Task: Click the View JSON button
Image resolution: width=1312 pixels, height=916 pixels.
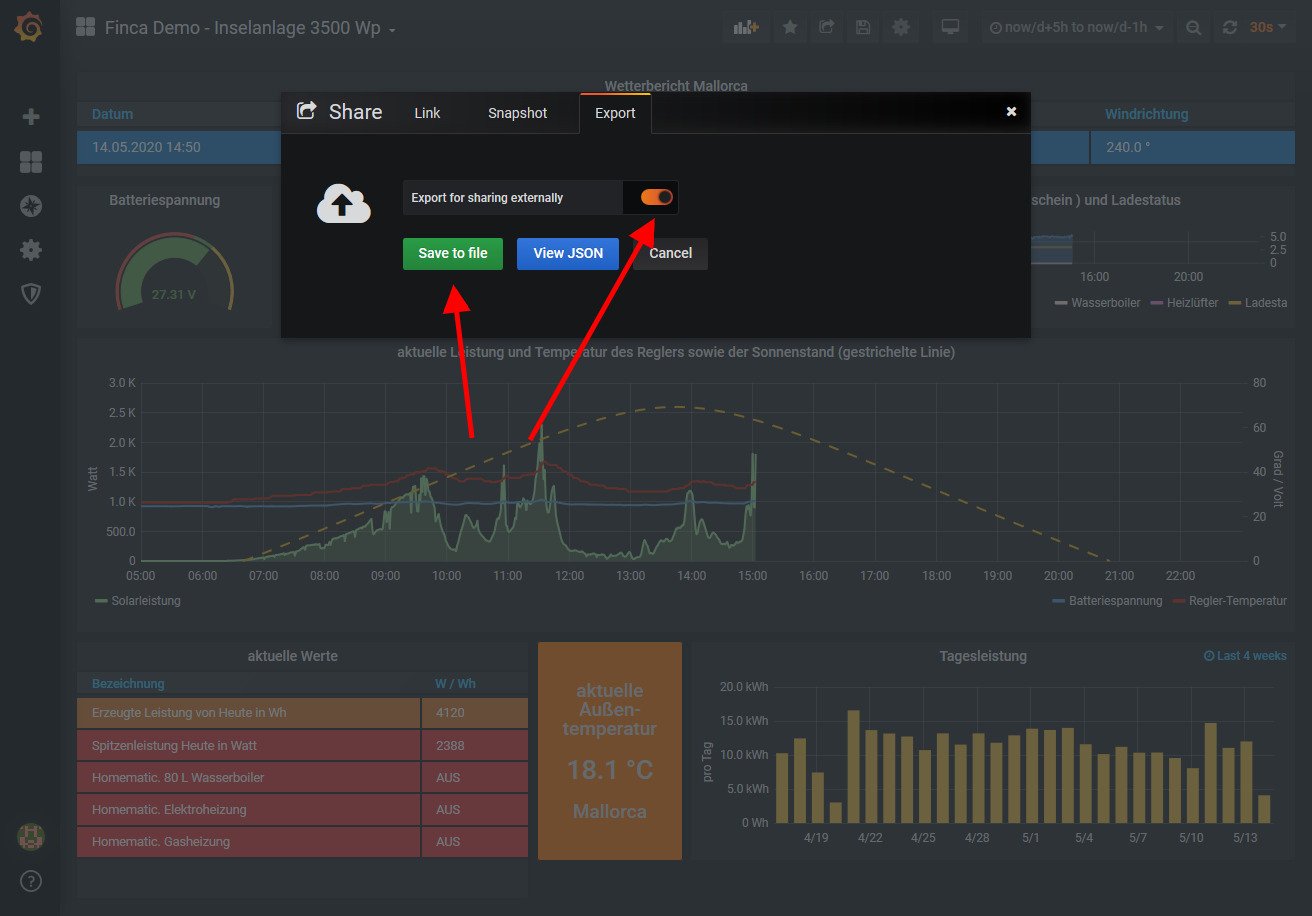Action: click(568, 253)
